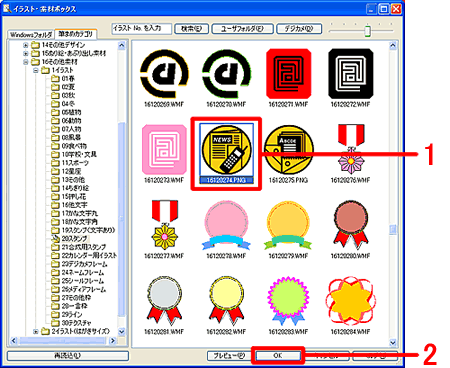Pick the brown rosette 16120280.WMF

coord(351,225)
